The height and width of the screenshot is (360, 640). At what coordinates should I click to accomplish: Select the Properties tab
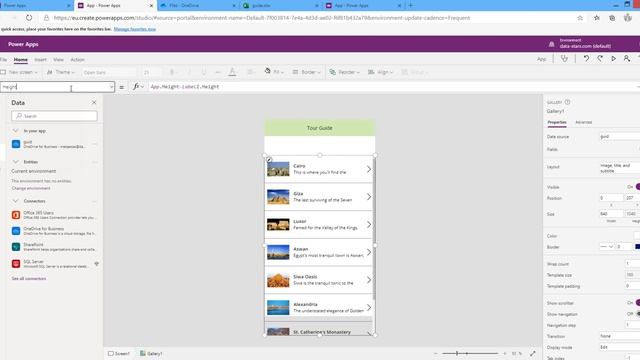point(557,122)
